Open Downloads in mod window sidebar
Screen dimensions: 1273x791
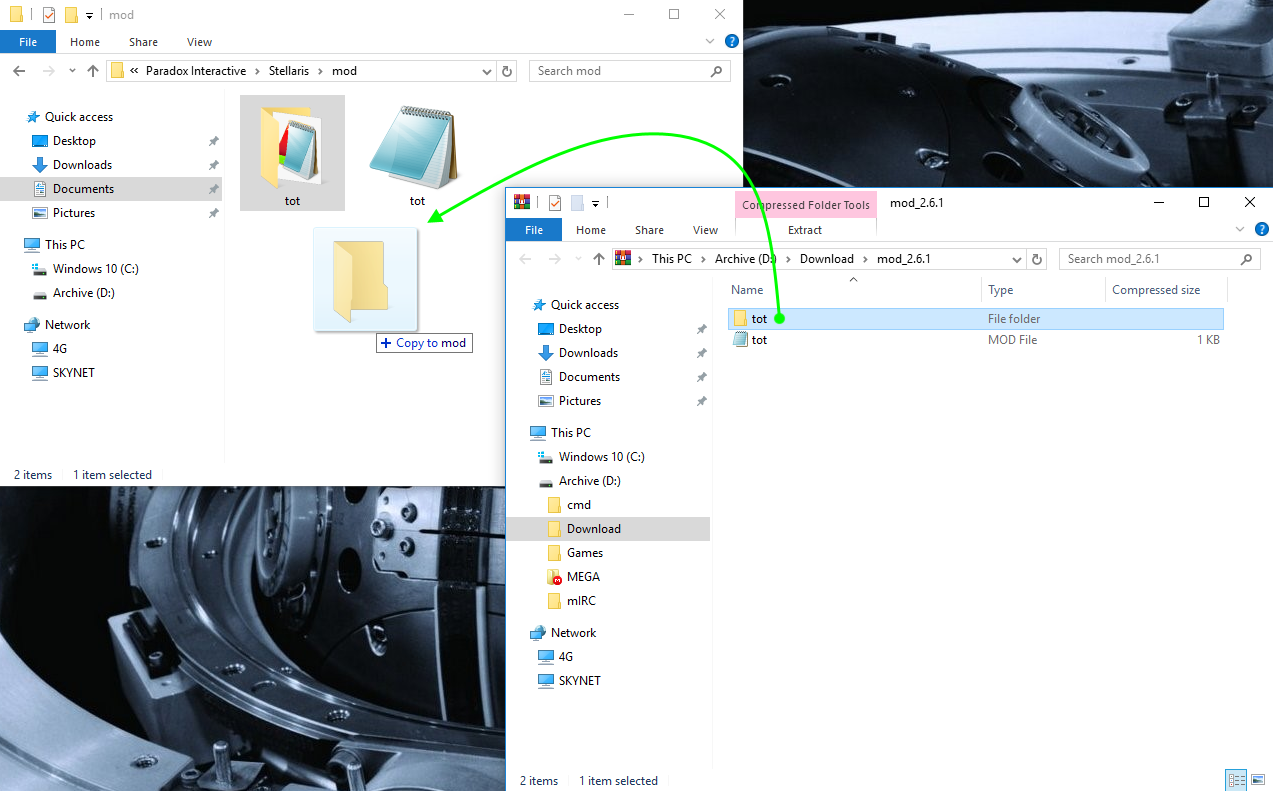click(x=82, y=165)
